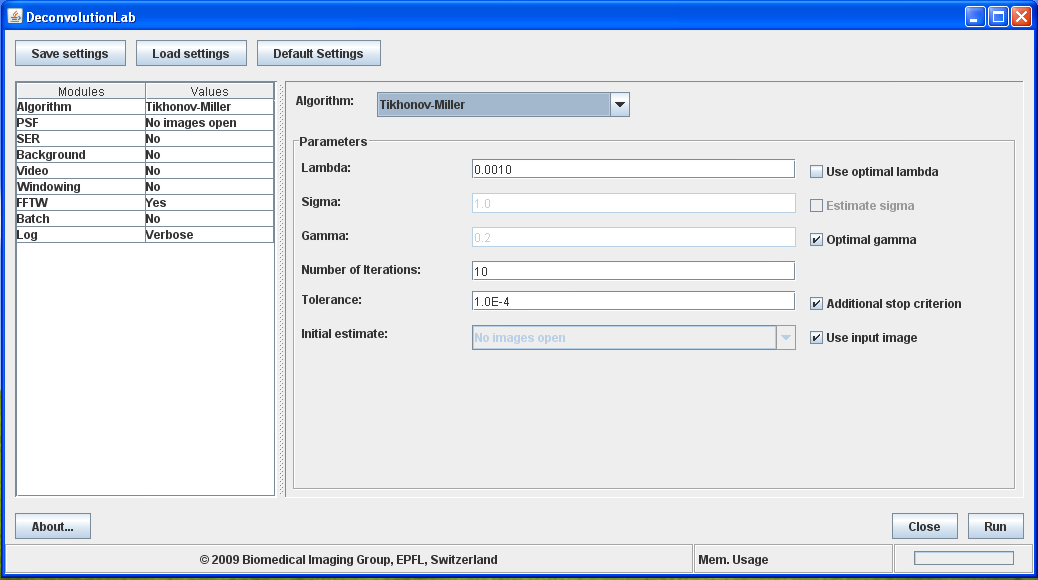Enable Use optimal lambda checkbox

pyautogui.click(x=817, y=172)
